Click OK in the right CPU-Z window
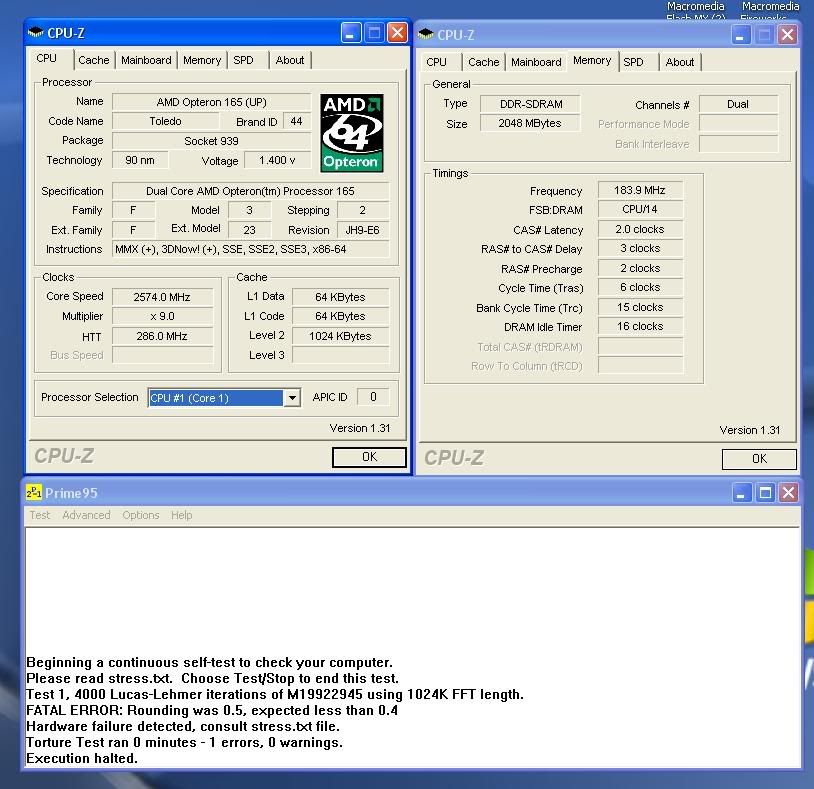 click(759, 459)
